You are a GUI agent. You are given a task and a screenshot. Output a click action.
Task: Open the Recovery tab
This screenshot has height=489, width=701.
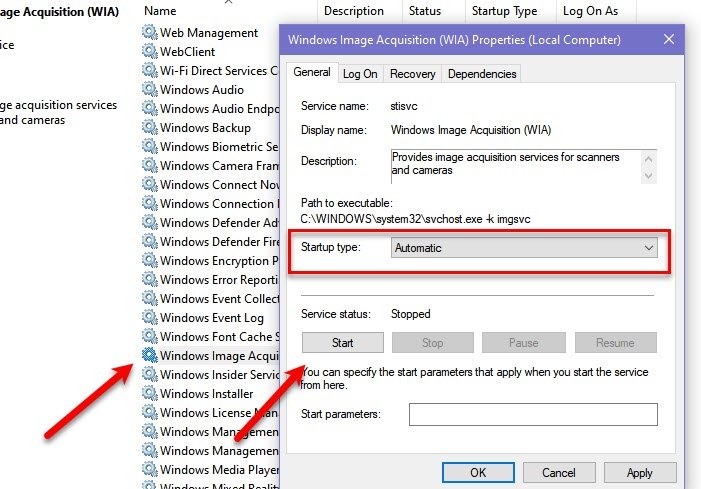pos(412,74)
